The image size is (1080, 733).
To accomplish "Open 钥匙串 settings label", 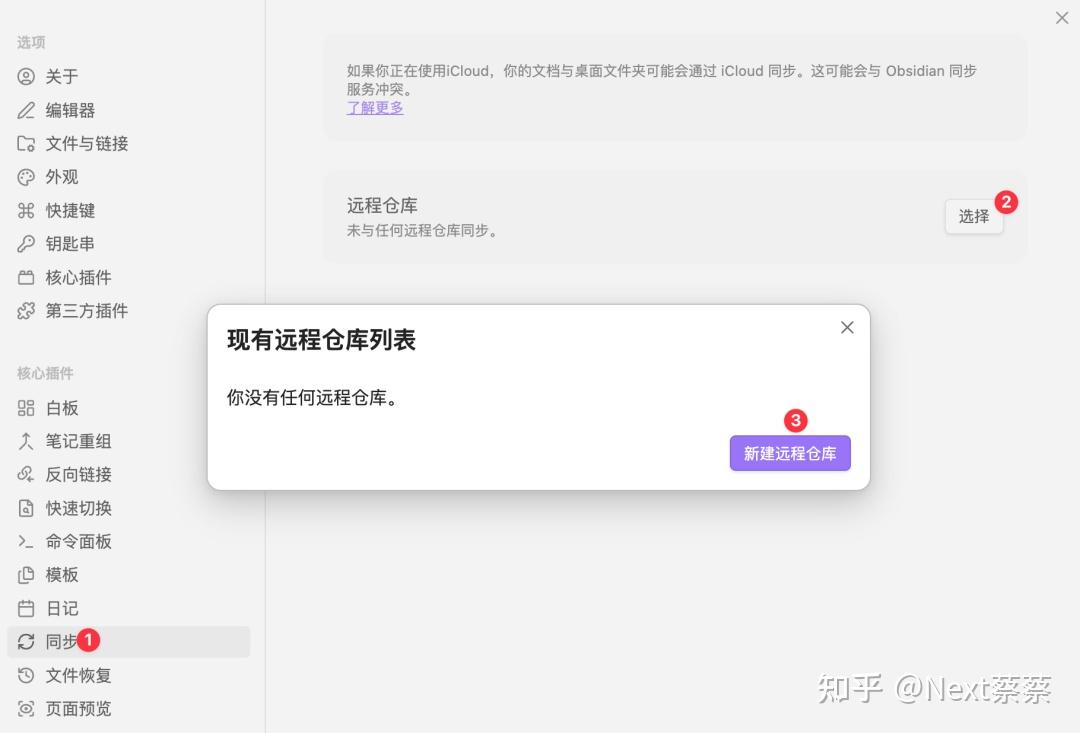I will pos(70,244).
